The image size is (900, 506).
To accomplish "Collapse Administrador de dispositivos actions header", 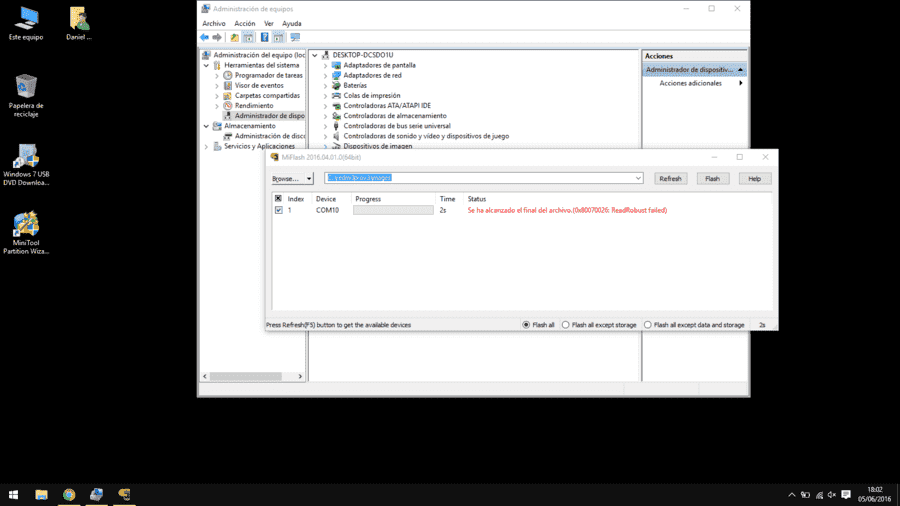I will (740, 69).
